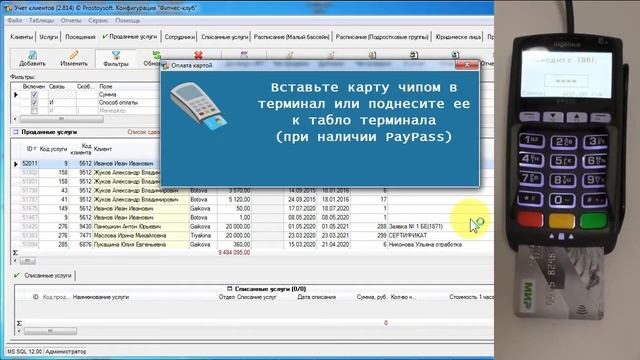This screenshot has width=640, height=360.
Task: Click the date cell 24.09.2015
Action: tap(301, 200)
